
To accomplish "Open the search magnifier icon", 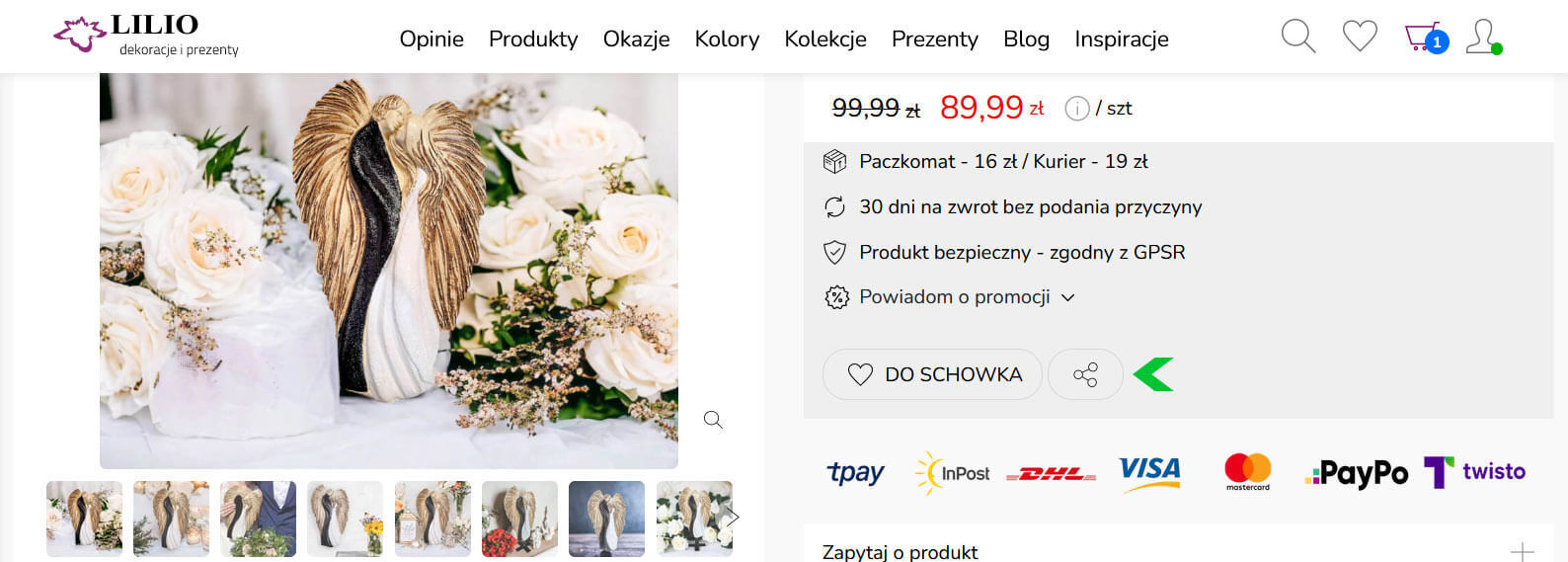I will click(x=1297, y=37).
